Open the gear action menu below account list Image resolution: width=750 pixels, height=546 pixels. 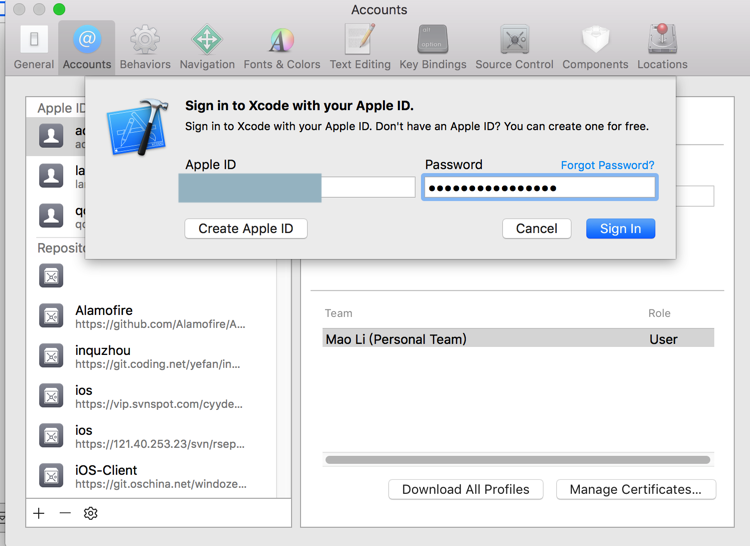click(x=90, y=513)
